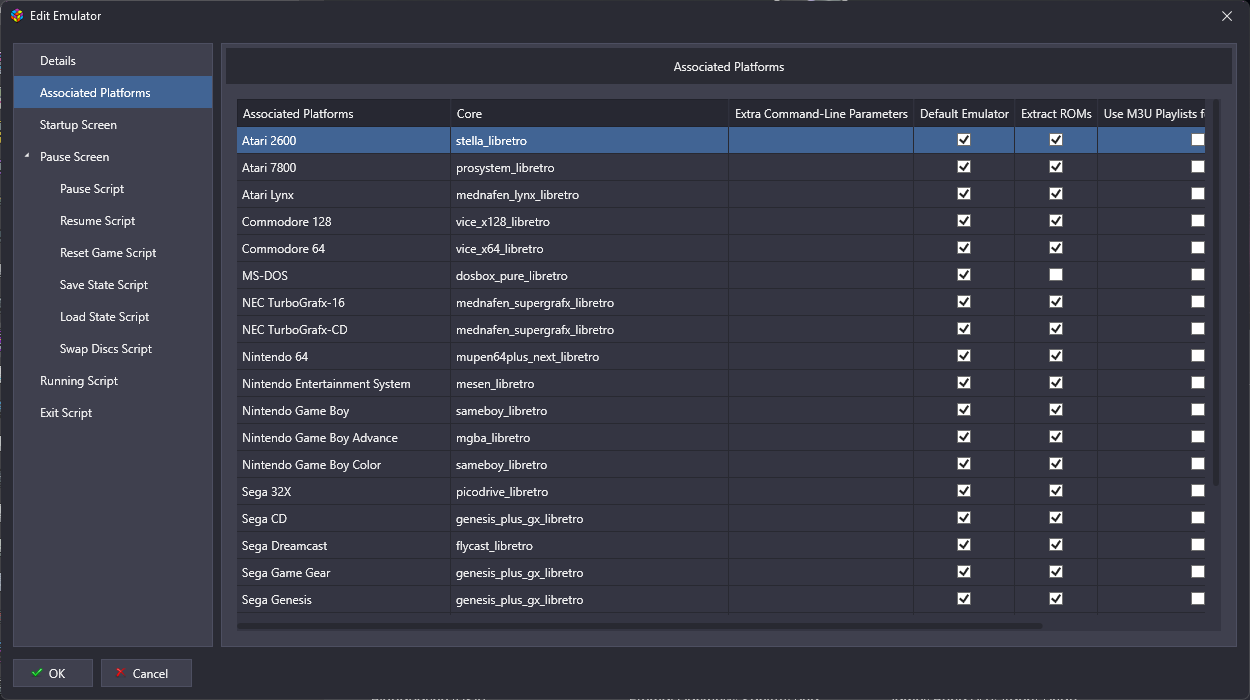This screenshot has width=1250, height=700.
Task: Uncheck Extract ROMs for Atari 2600
Action: pos(1056,140)
